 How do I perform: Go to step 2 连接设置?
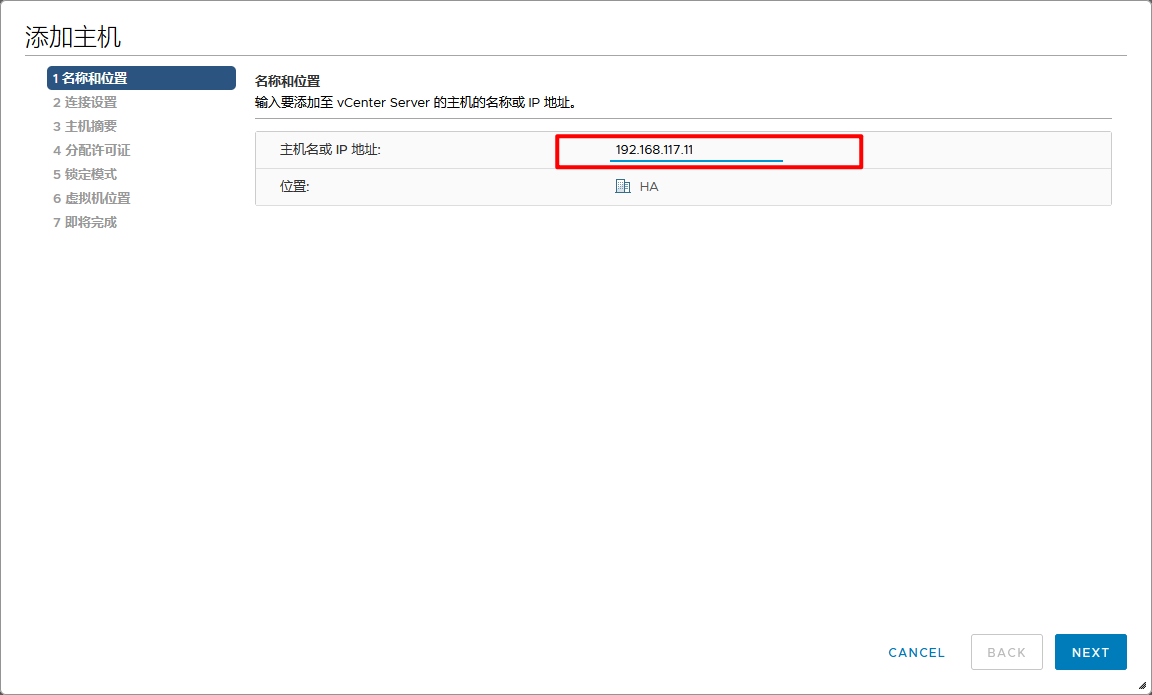85,102
